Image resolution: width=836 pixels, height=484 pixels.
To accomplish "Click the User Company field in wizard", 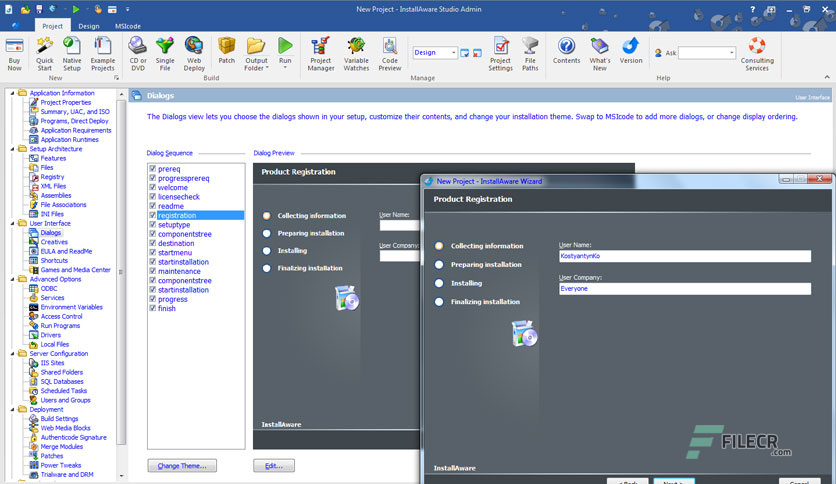I will 685,288.
